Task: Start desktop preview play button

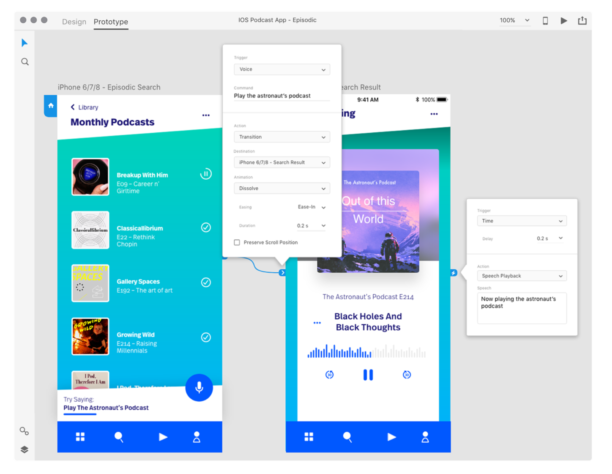Action: click(x=564, y=21)
